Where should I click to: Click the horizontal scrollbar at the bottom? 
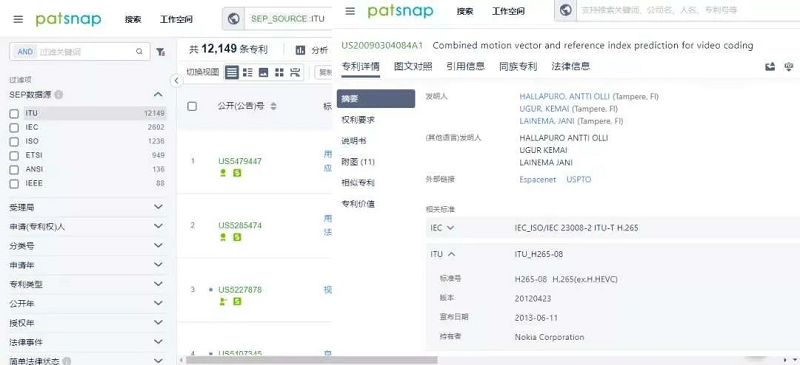coord(311,360)
